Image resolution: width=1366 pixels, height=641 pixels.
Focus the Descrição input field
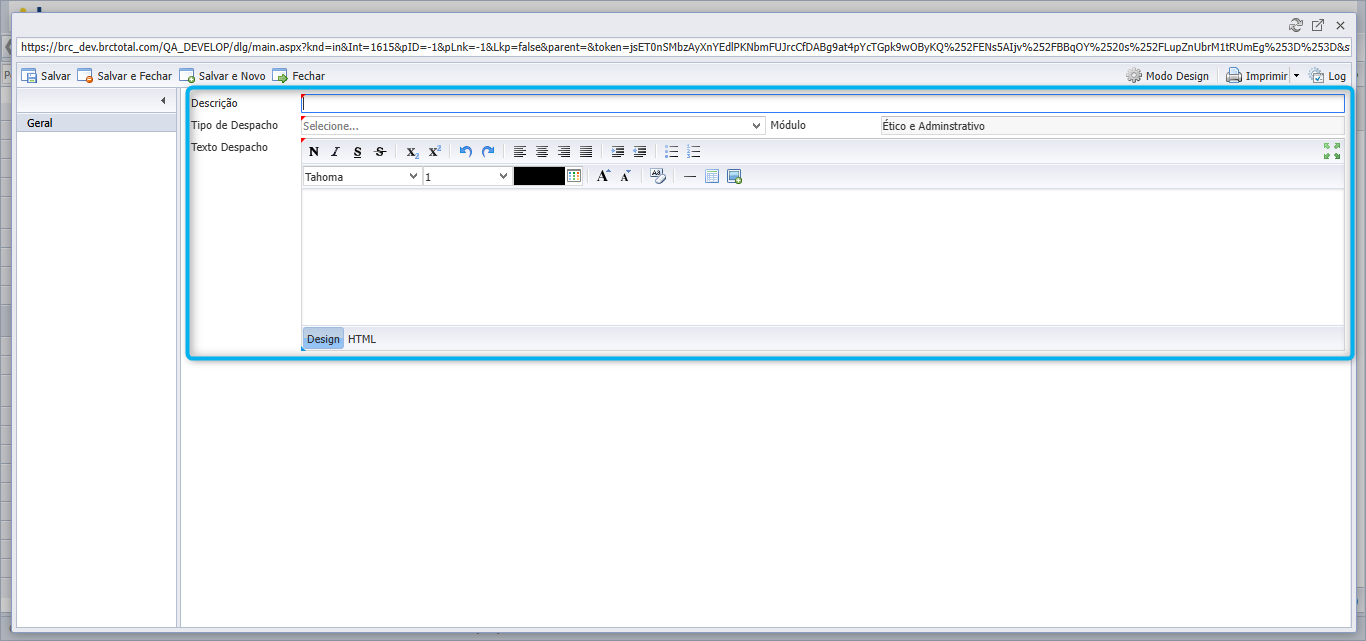(823, 103)
